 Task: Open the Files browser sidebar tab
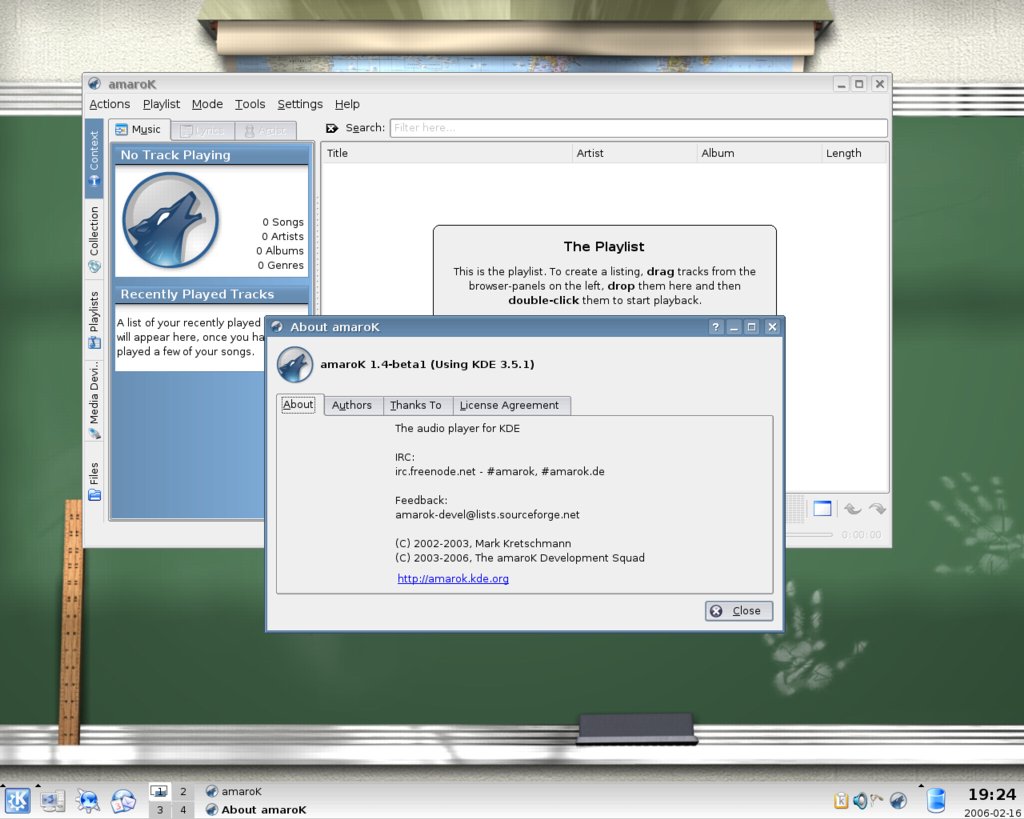coord(94,481)
